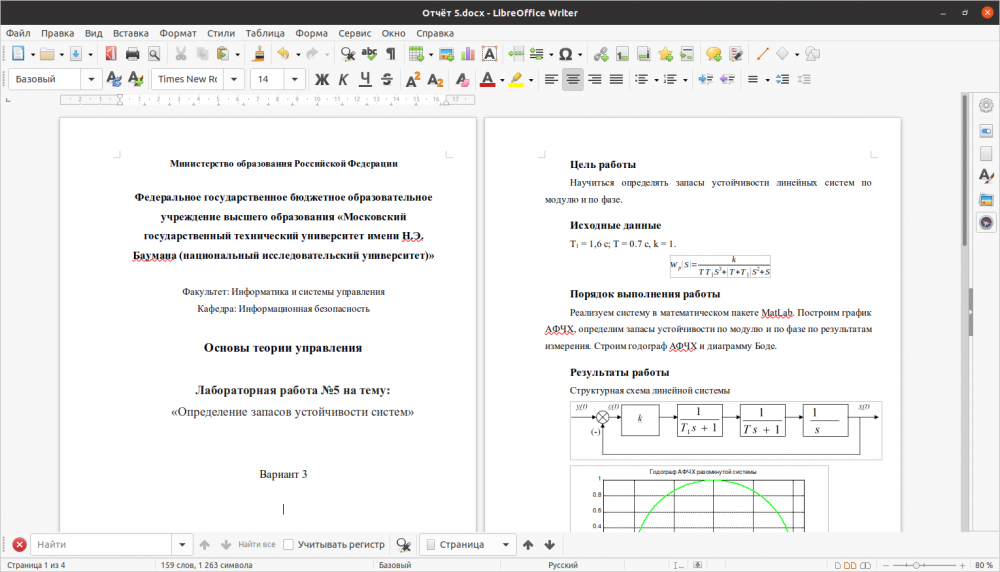Open the spellcheck tool
Image resolution: width=1000 pixels, height=572 pixels.
369,54
